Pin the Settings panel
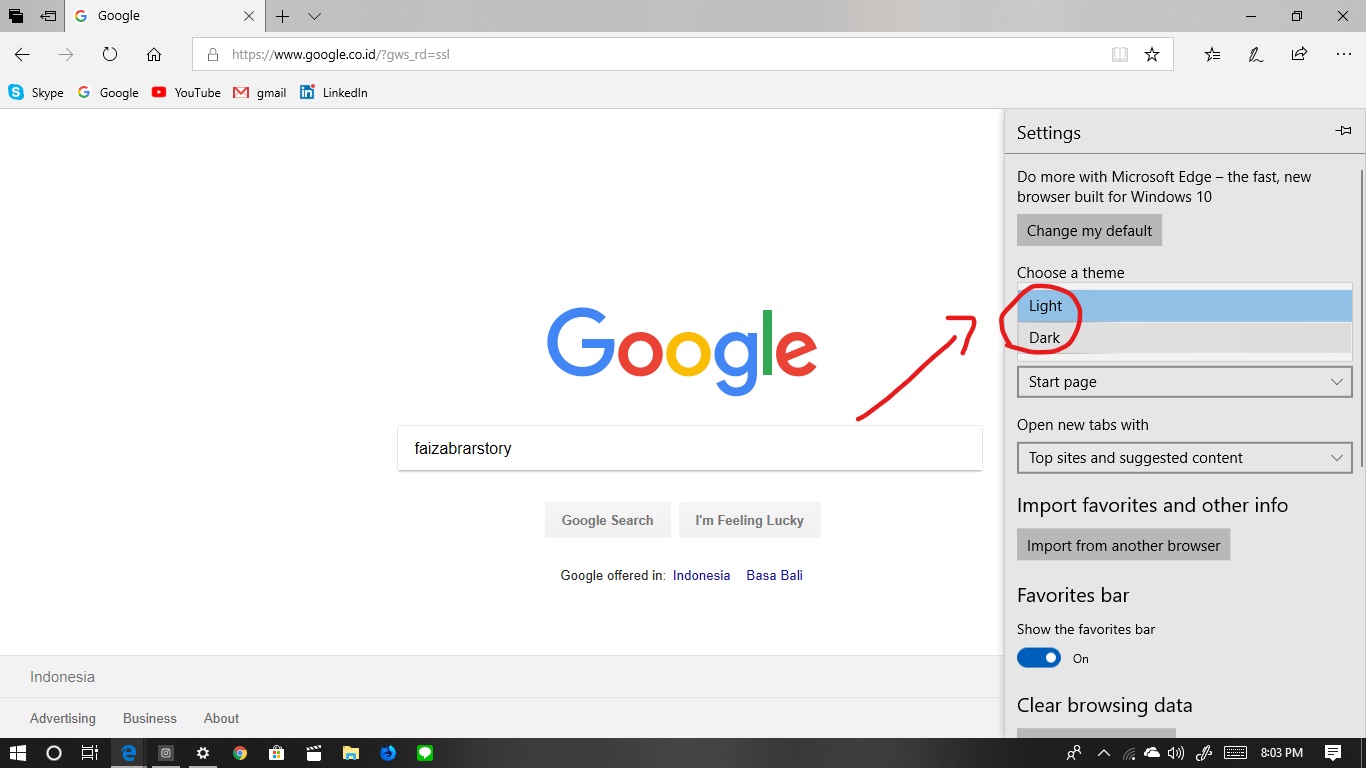1366x768 pixels. click(1343, 130)
